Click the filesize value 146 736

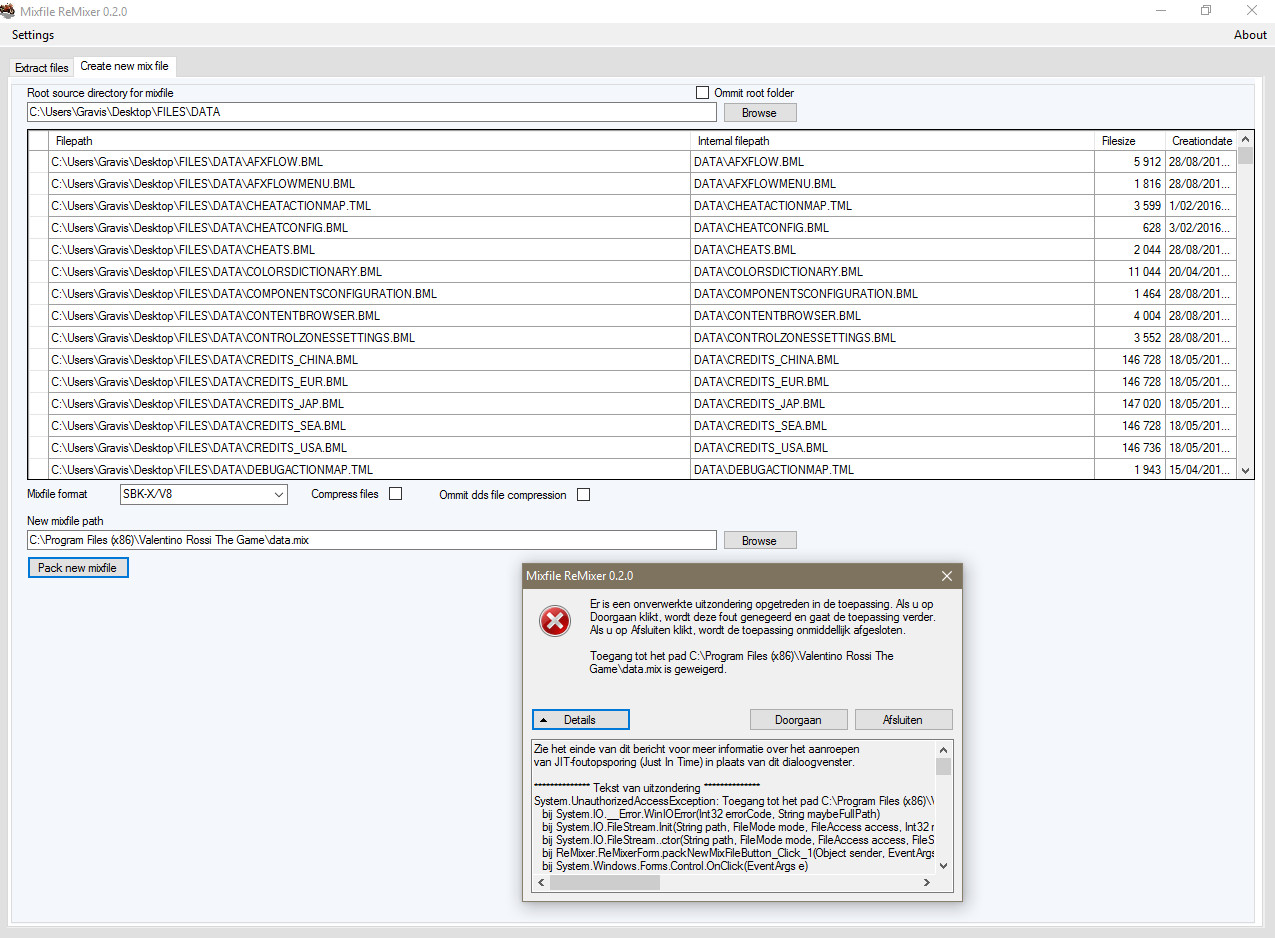[1130, 448]
